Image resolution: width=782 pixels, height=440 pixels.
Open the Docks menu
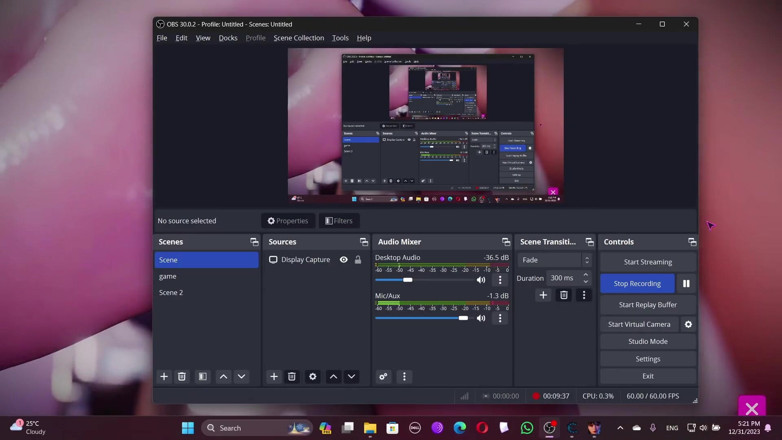[x=228, y=38]
